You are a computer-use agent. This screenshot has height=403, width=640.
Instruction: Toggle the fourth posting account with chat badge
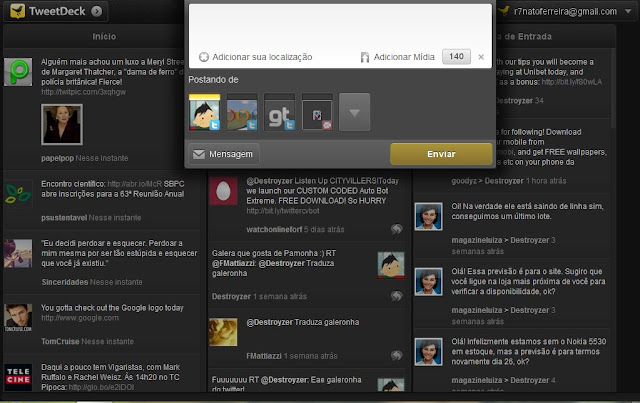(x=317, y=112)
